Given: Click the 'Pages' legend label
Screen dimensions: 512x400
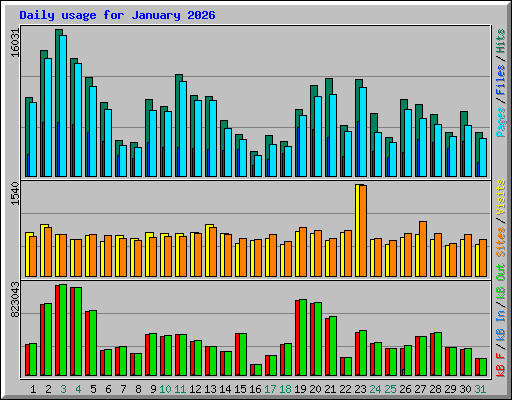Looking at the screenshot, I should coord(501,122).
